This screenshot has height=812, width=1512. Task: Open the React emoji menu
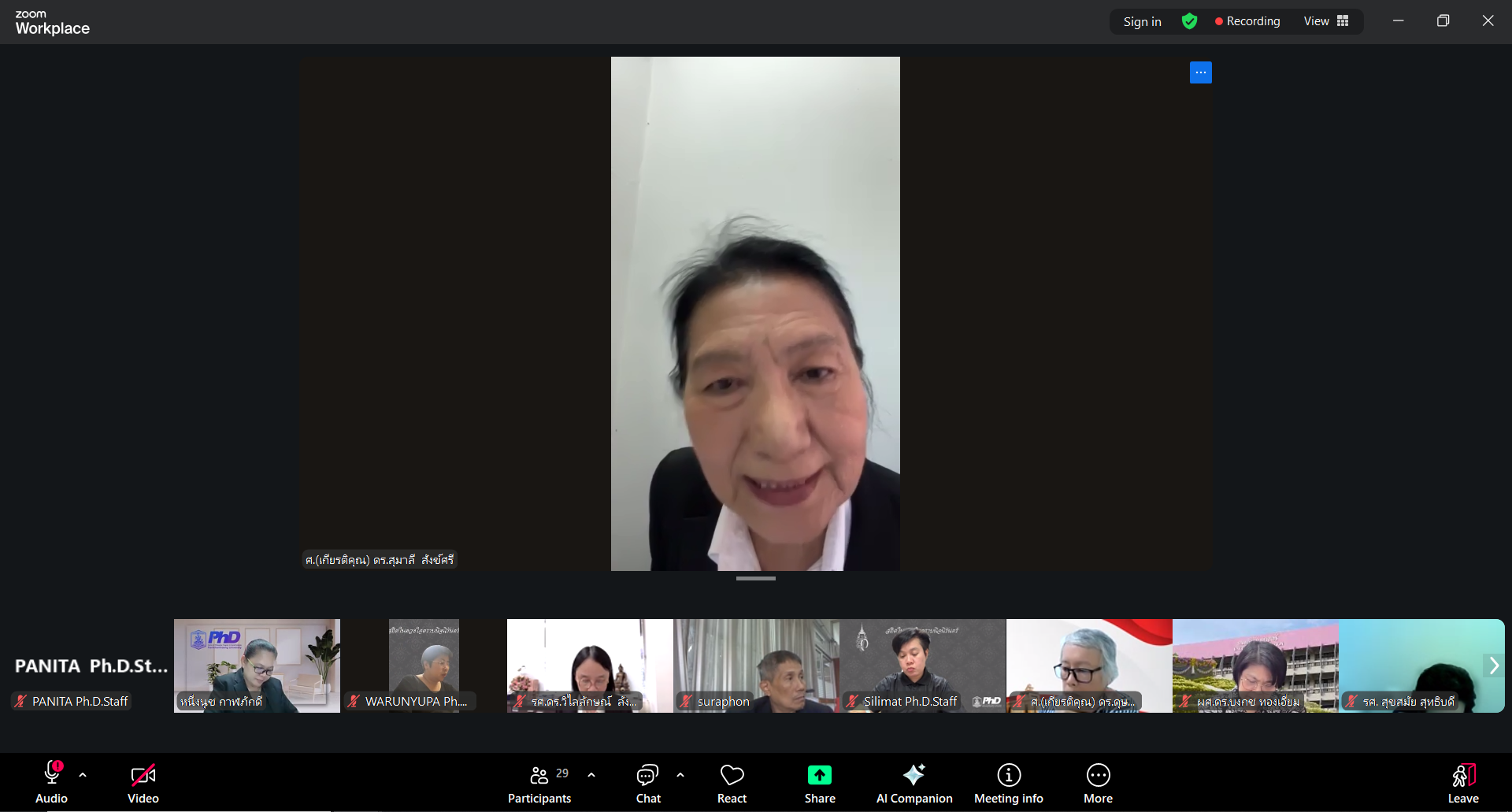tap(732, 784)
